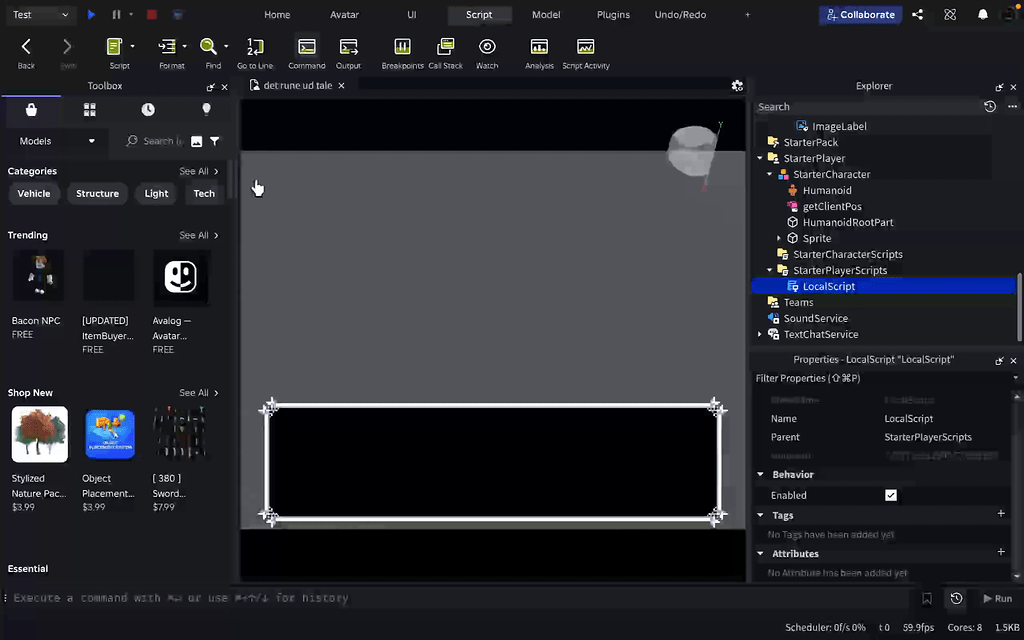The image size is (1024, 640).
Task: Select Toolbox inventory grid tab
Action: pos(89,110)
